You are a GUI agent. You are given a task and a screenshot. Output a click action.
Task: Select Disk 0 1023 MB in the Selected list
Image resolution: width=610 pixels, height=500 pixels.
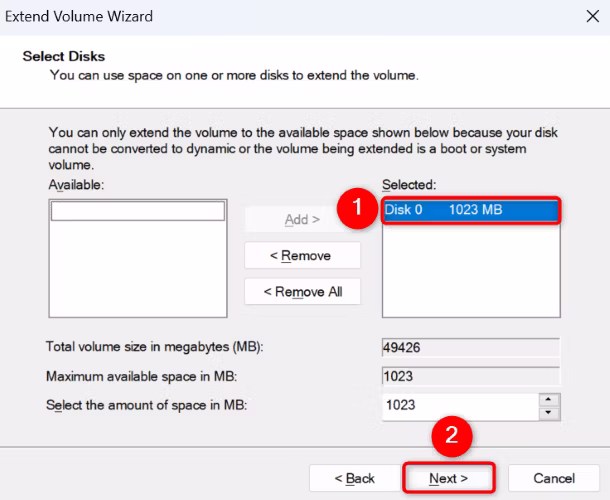tap(471, 210)
